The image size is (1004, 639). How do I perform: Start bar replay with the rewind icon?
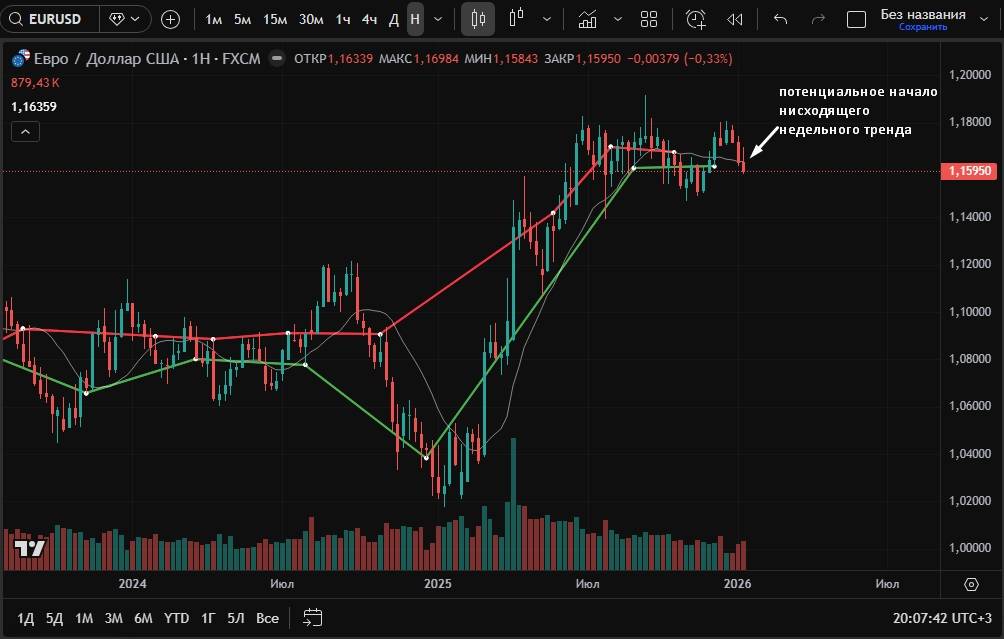click(735, 19)
